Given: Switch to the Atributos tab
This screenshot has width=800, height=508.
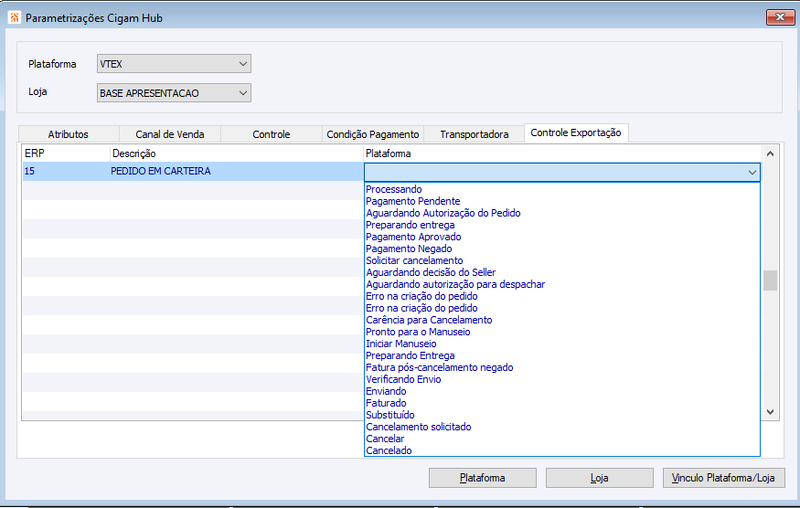Looking at the screenshot, I should coord(68,134).
